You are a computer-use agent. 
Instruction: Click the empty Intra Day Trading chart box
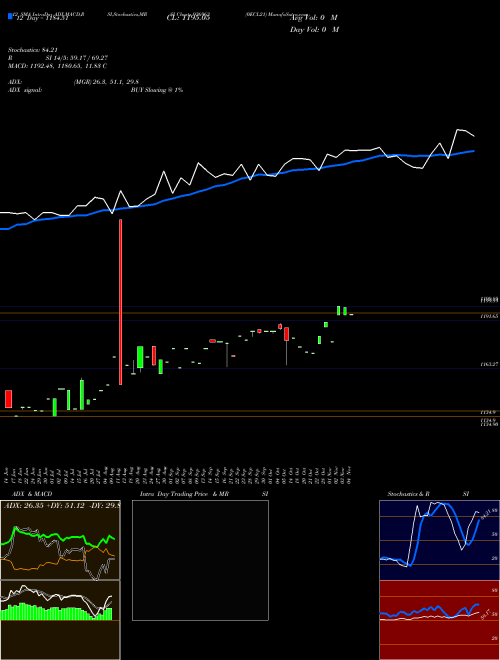point(200,560)
